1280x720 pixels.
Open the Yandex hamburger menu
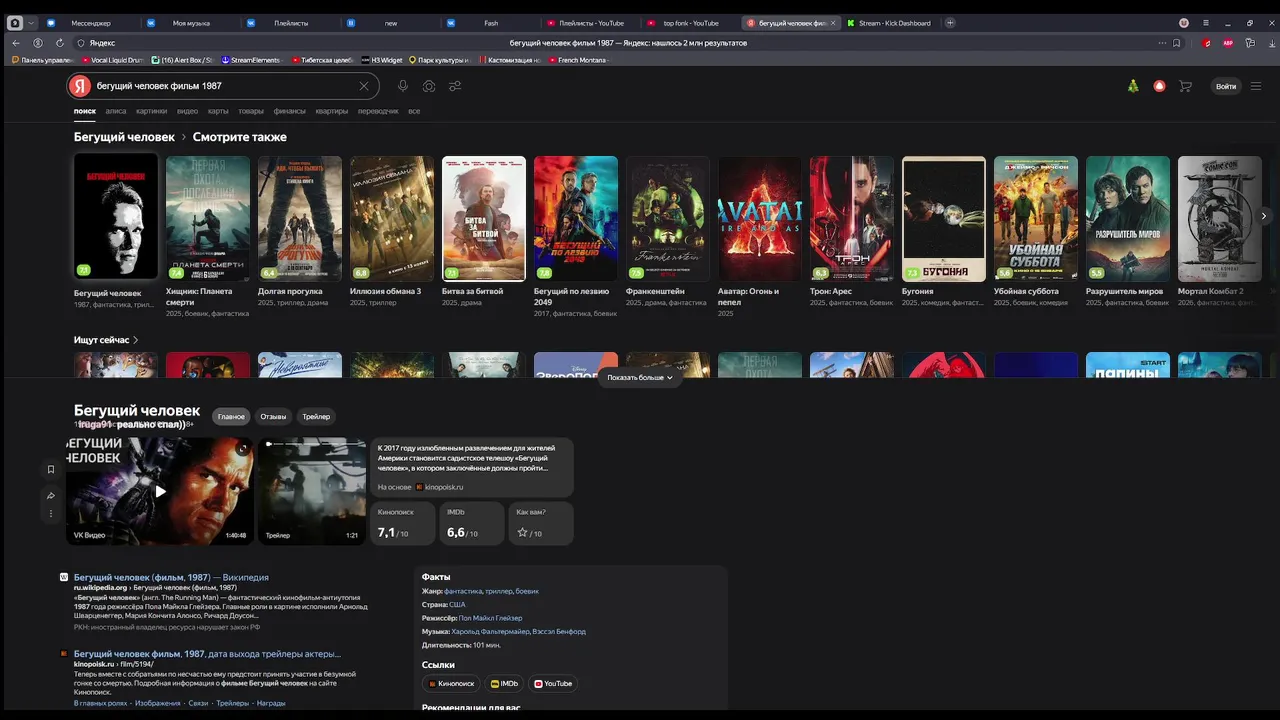(1256, 86)
